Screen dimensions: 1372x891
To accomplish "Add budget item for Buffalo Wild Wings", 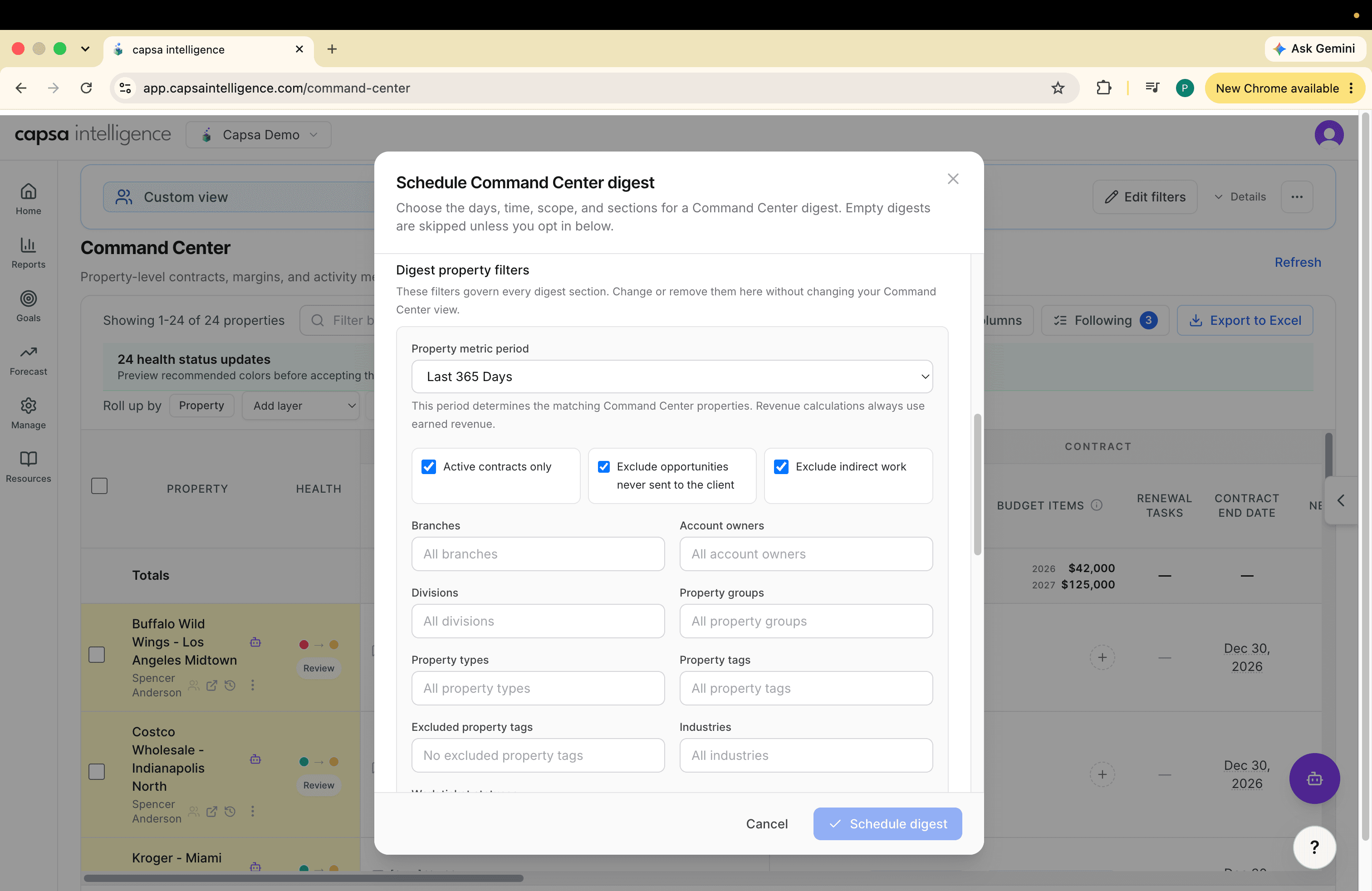I will pos(1102,657).
